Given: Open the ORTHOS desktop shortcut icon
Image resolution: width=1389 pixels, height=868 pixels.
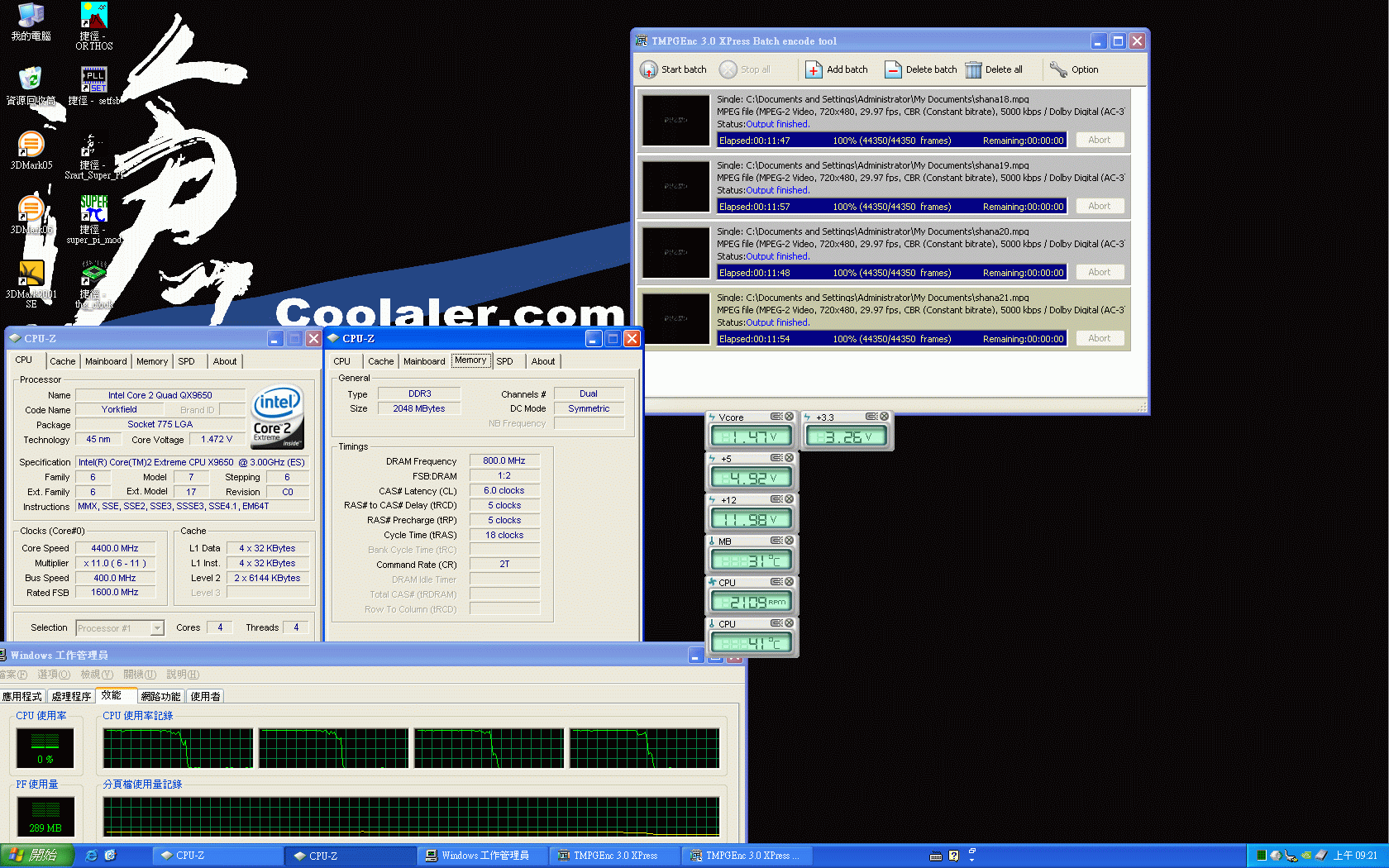Looking at the screenshot, I should [94, 15].
